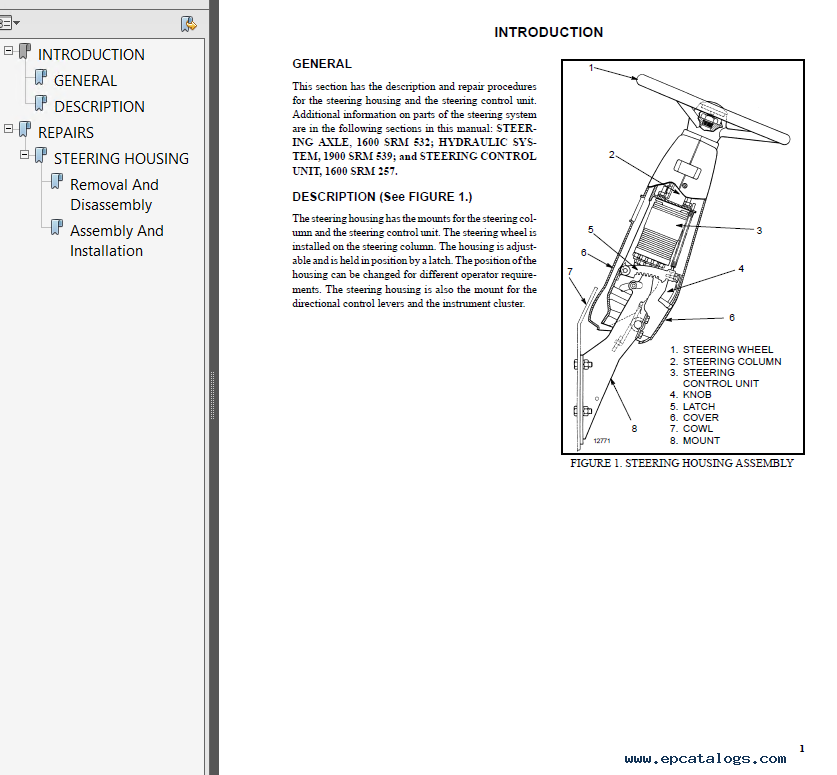This screenshot has height=775, width=837.
Task: Click the expand current bookmark icon
Action: 188,24
